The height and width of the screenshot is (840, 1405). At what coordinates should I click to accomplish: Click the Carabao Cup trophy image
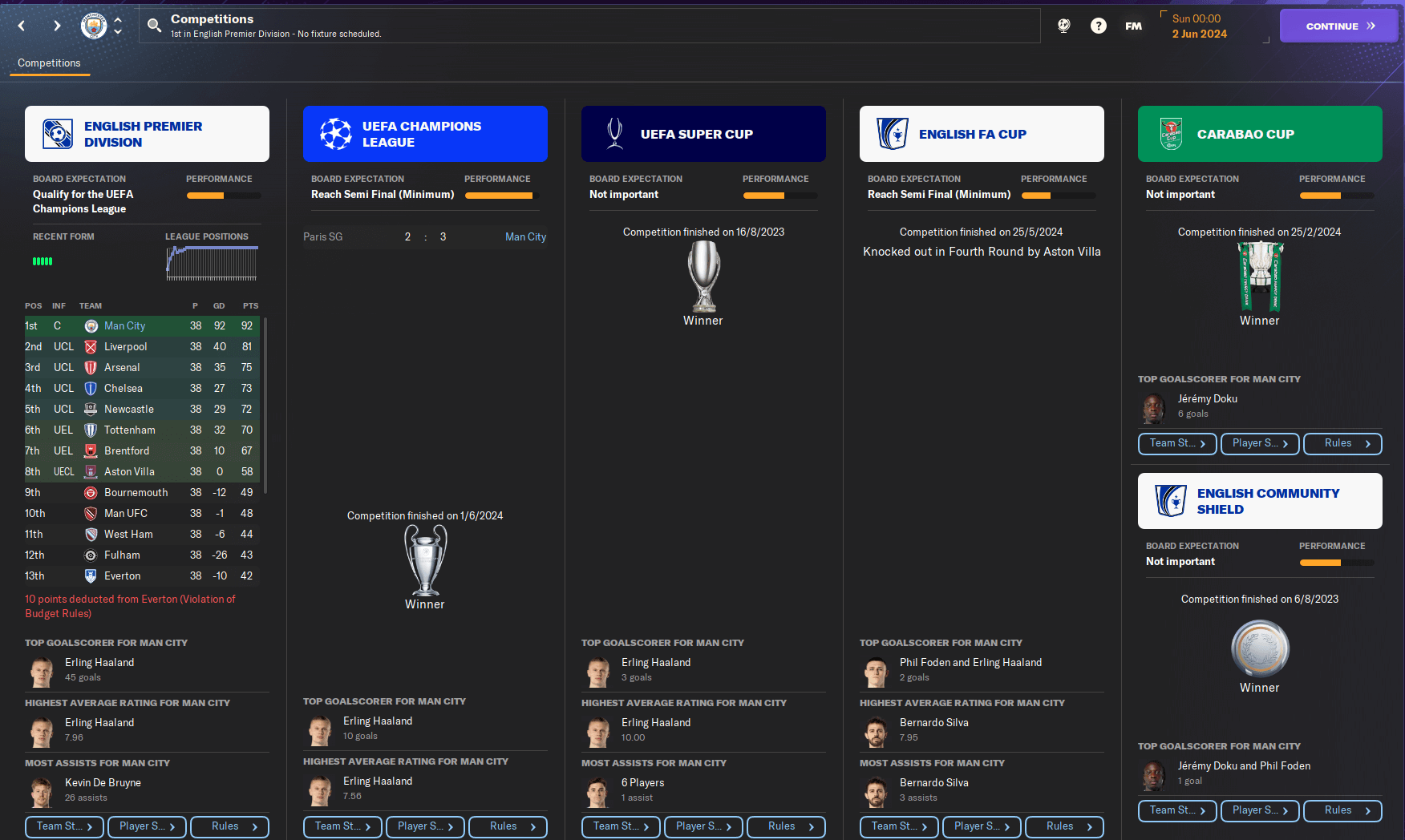click(1260, 277)
